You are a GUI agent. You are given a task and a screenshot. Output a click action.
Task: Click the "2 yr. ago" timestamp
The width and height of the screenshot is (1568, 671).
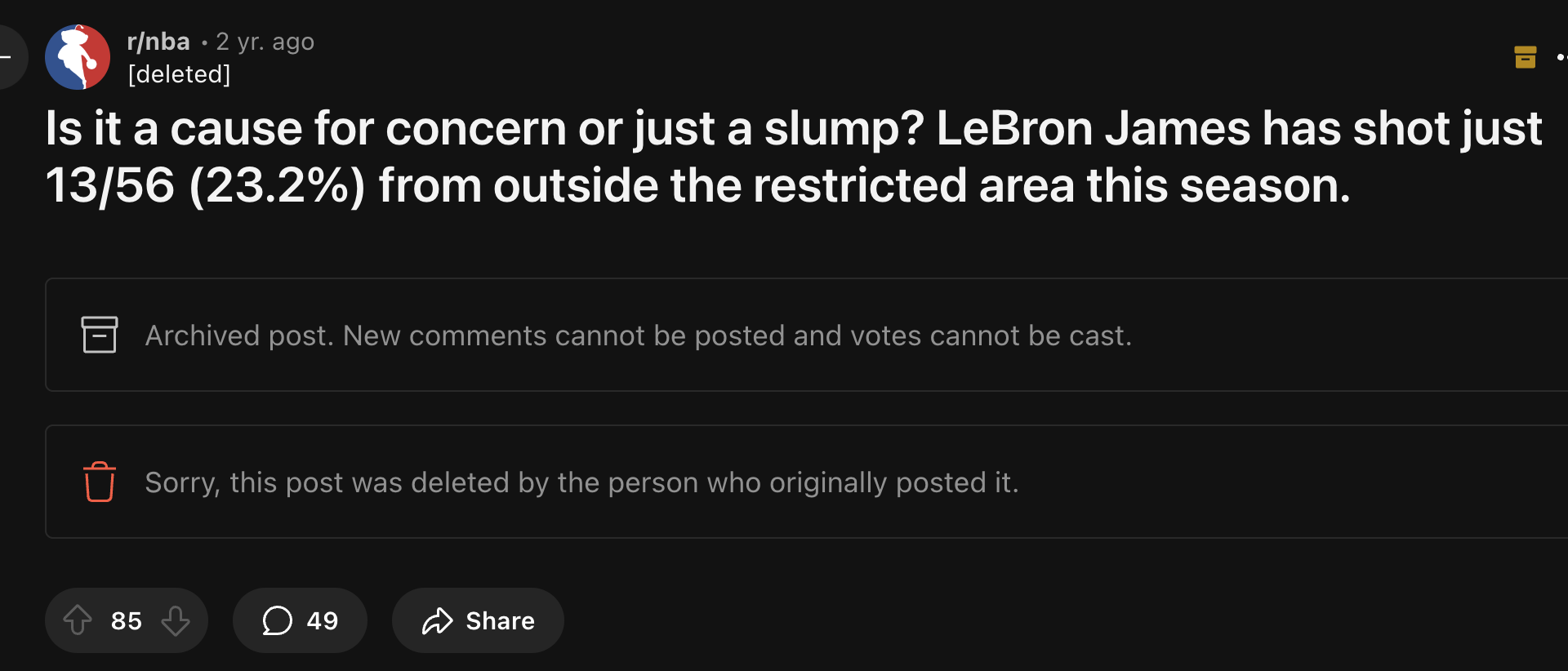(265, 41)
